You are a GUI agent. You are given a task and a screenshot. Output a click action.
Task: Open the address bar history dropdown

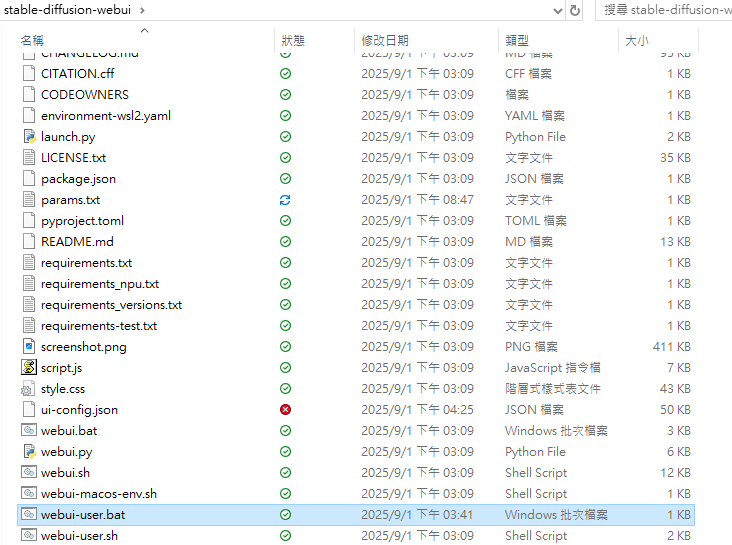coord(557,10)
